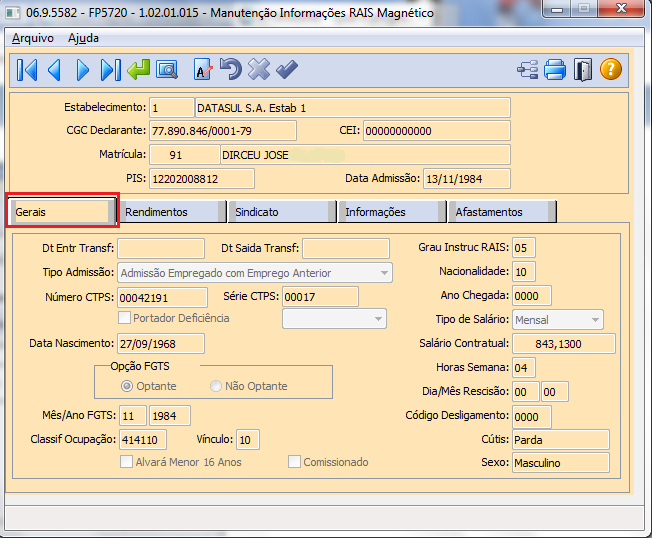Click the edit record icon
652x538 pixels.
pyautogui.click(x=203, y=69)
